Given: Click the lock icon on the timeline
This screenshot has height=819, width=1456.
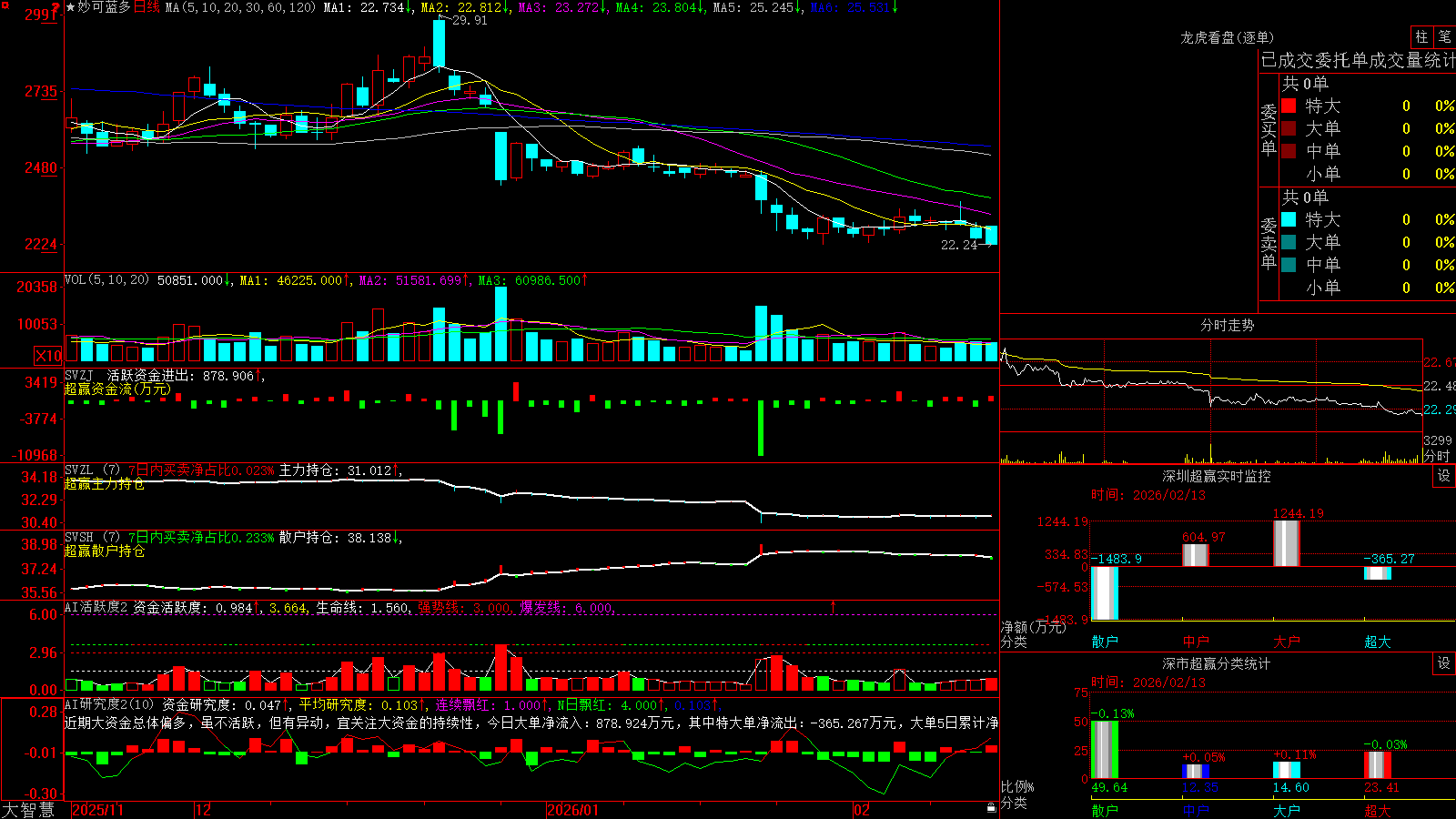Looking at the screenshot, I should (x=991, y=808).
